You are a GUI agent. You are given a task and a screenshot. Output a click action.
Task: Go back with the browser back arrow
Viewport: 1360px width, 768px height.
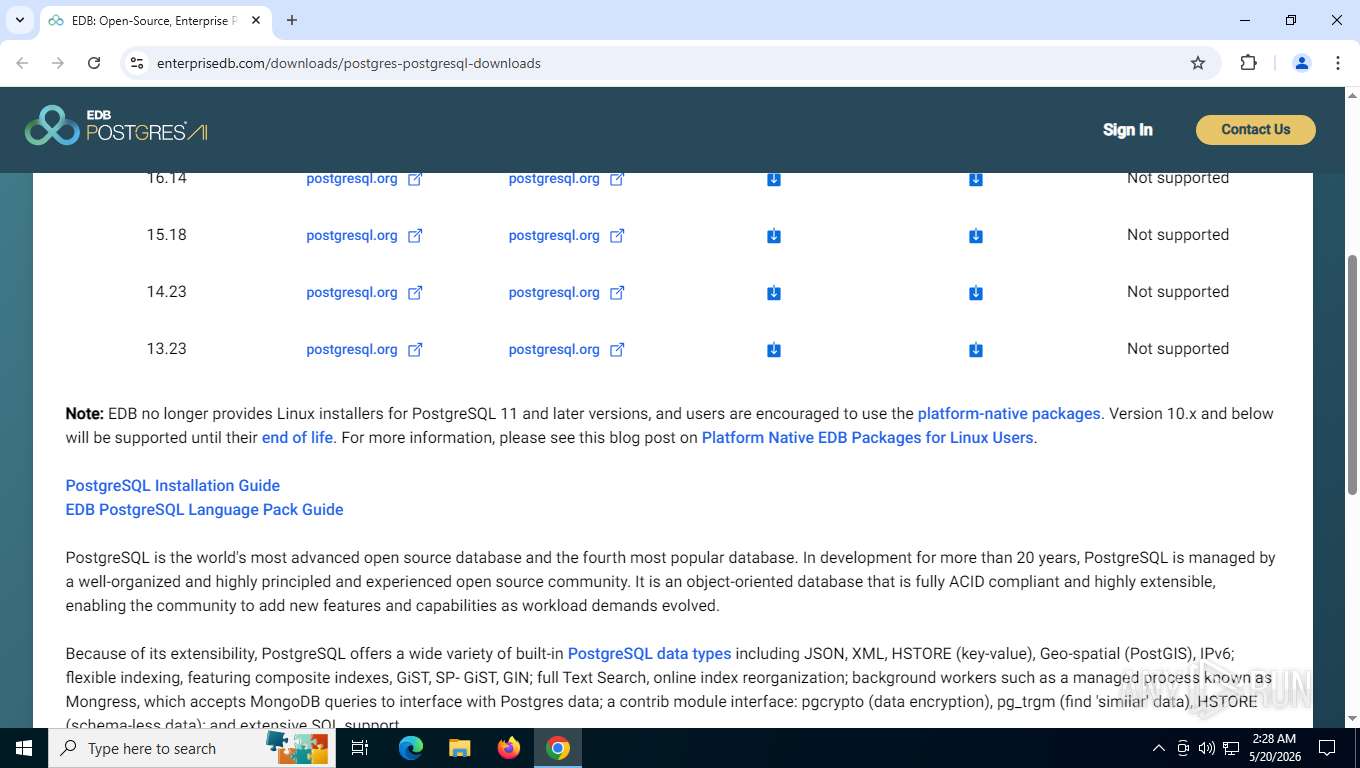(22, 63)
